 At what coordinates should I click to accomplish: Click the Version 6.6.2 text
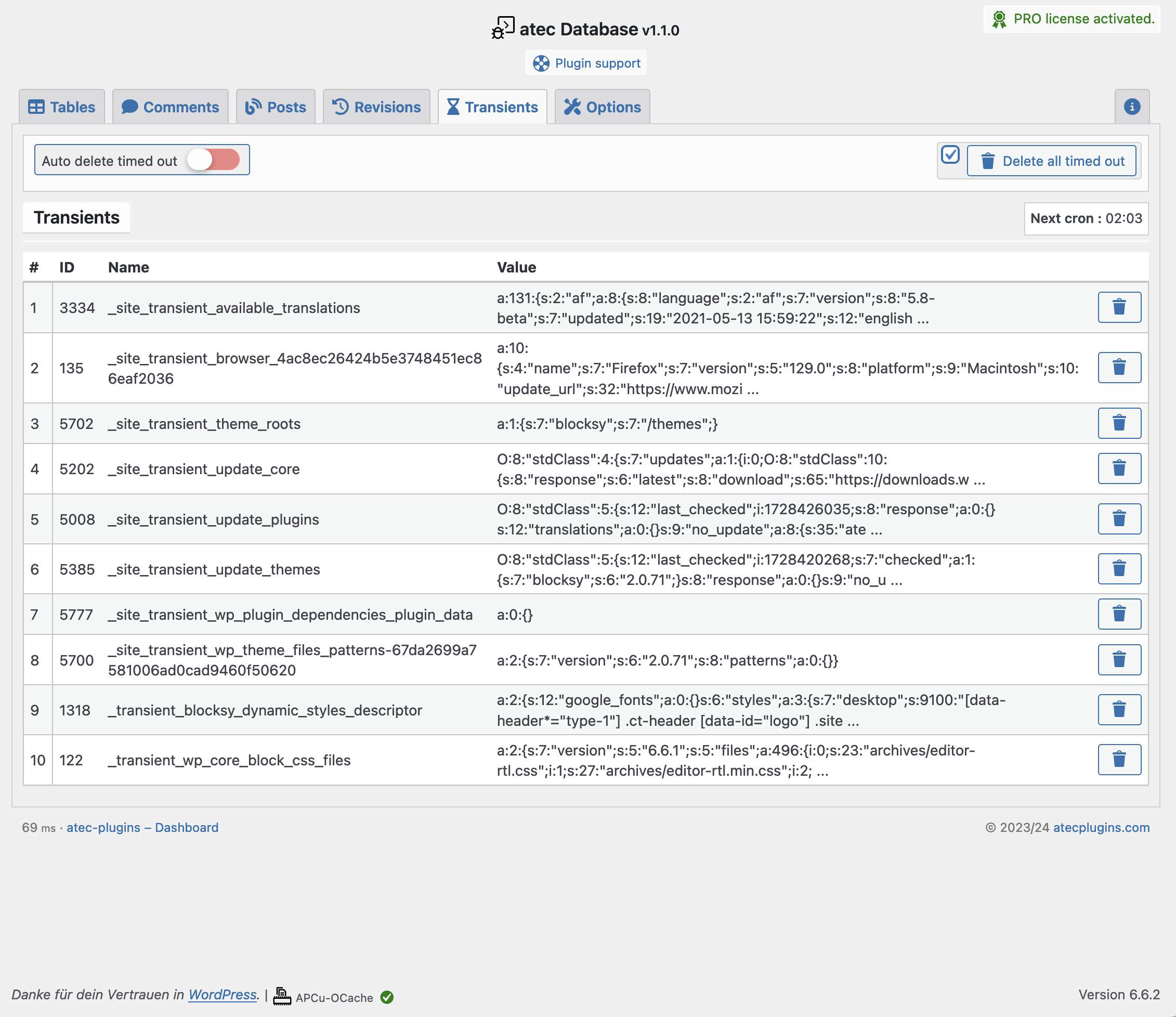[1119, 995]
